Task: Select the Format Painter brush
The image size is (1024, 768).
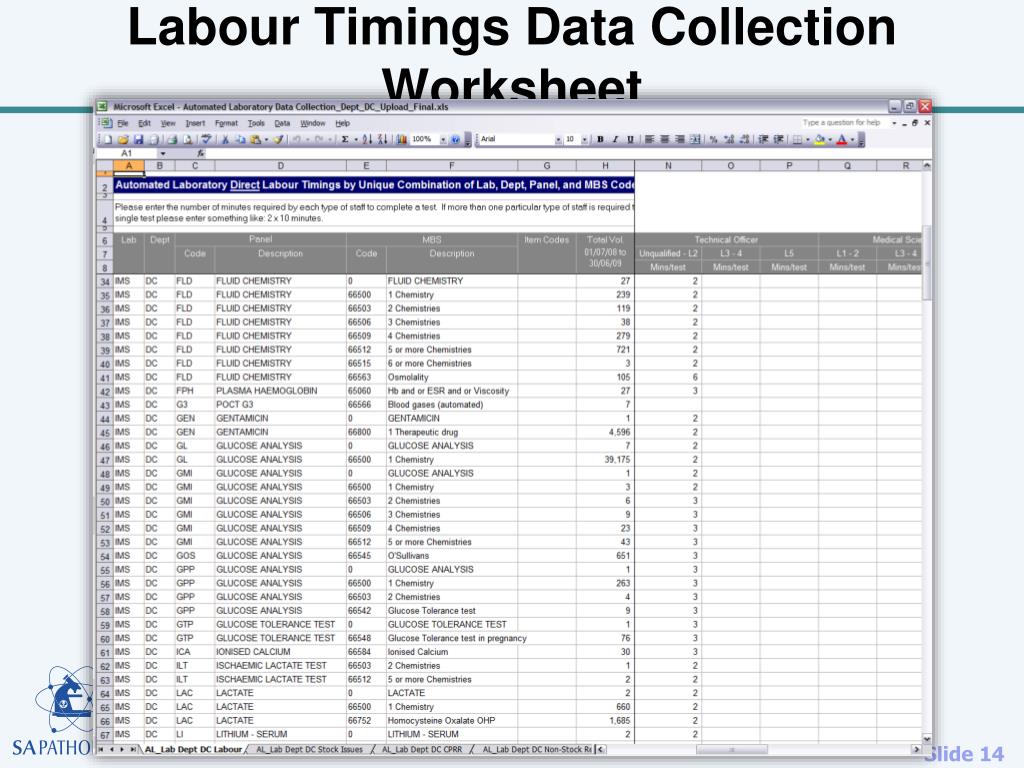Action: point(278,140)
